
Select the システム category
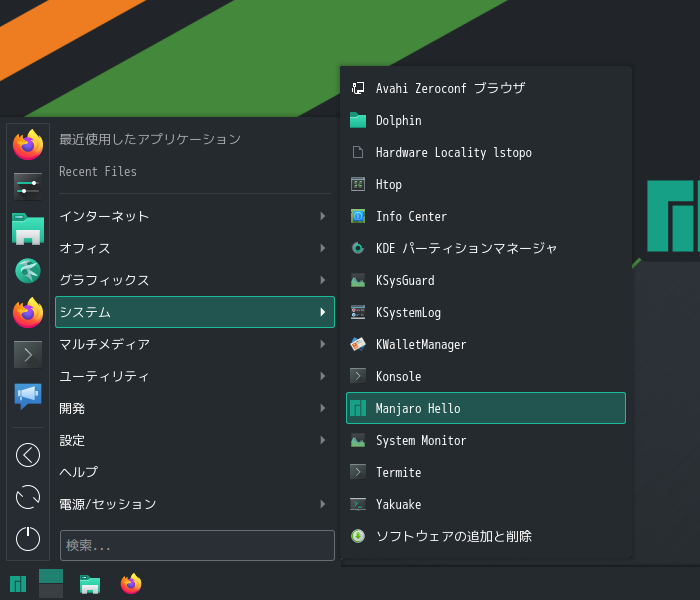coord(195,312)
